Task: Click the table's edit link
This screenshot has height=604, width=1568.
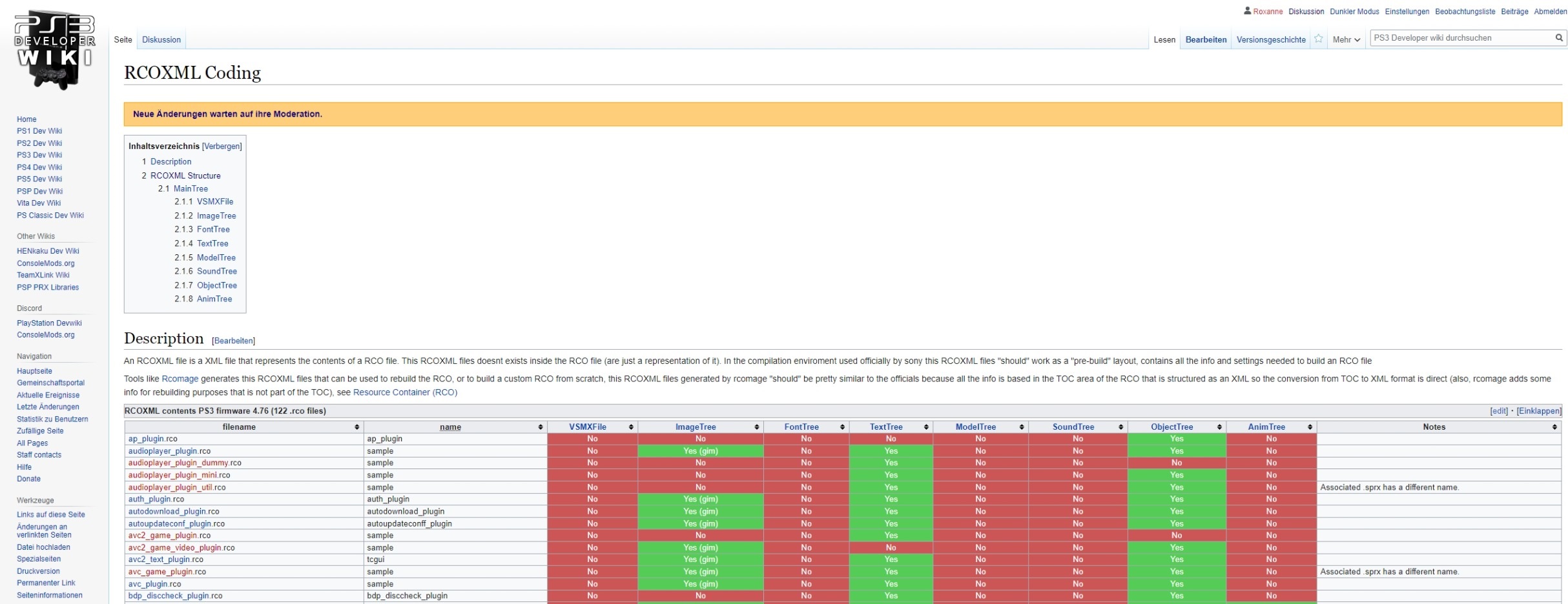Action: point(1499,411)
